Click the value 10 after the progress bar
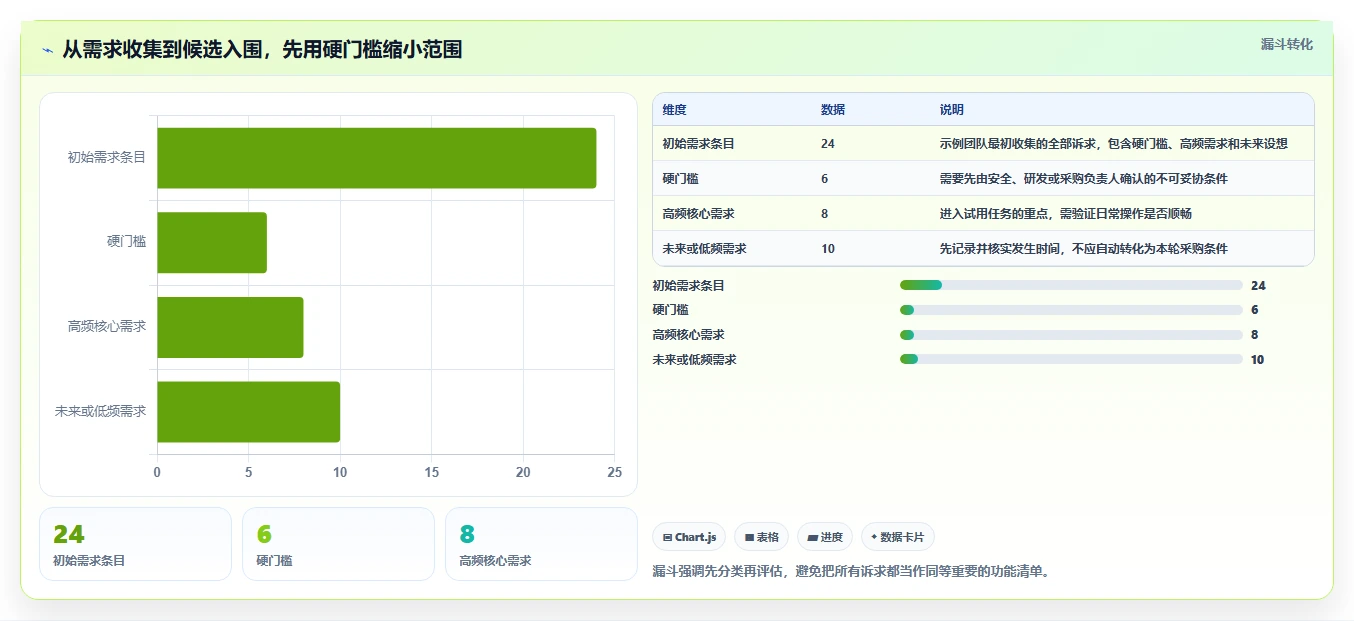Image resolution: width=1354 pixels, height=621 pixels. click(1258, 359)
